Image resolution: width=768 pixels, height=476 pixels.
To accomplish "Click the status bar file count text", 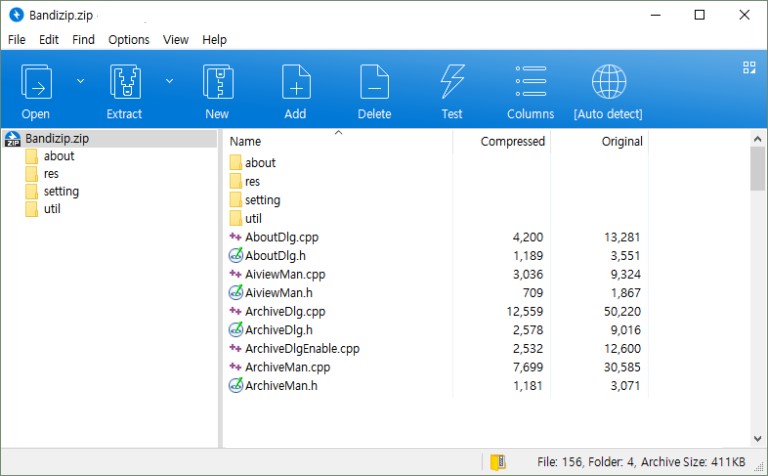I will pos(641,462).
